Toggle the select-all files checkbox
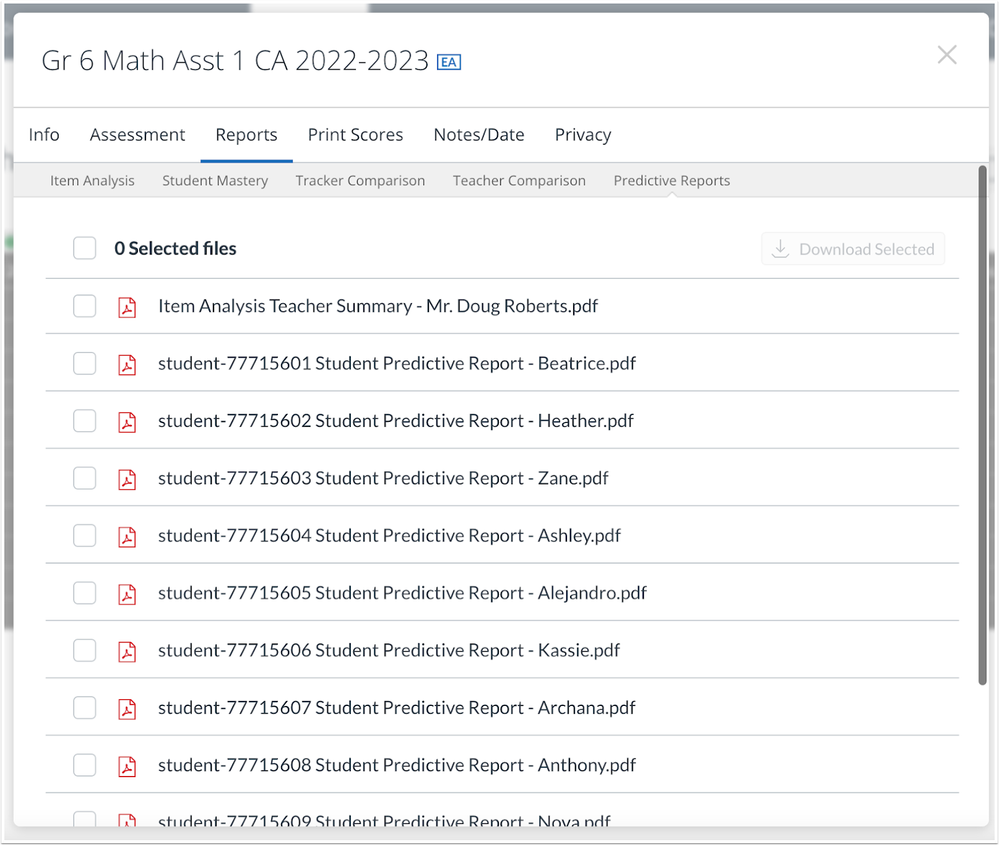 [x=85, y=248]
